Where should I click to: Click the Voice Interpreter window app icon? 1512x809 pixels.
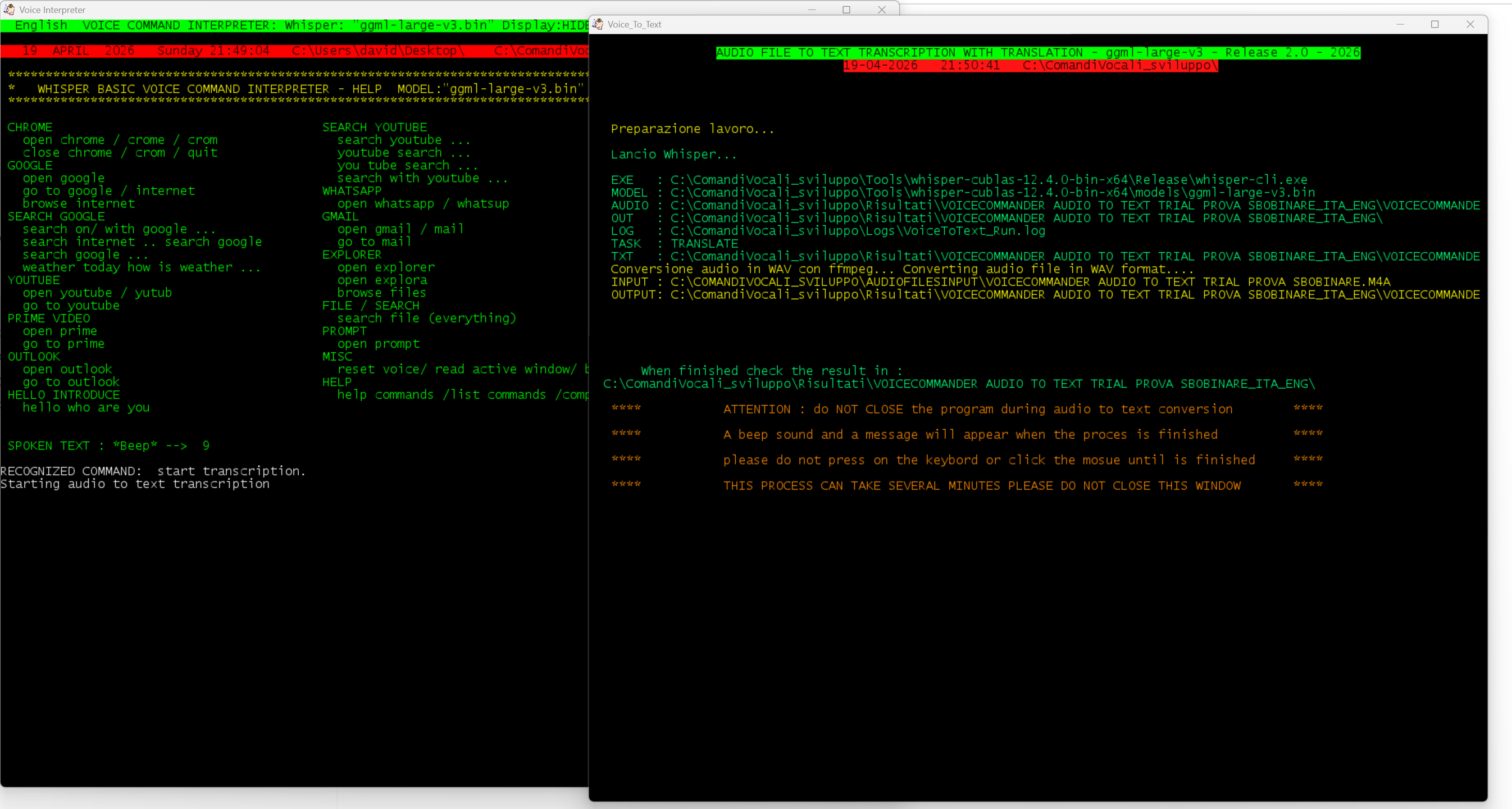click(x=10, y=10)
